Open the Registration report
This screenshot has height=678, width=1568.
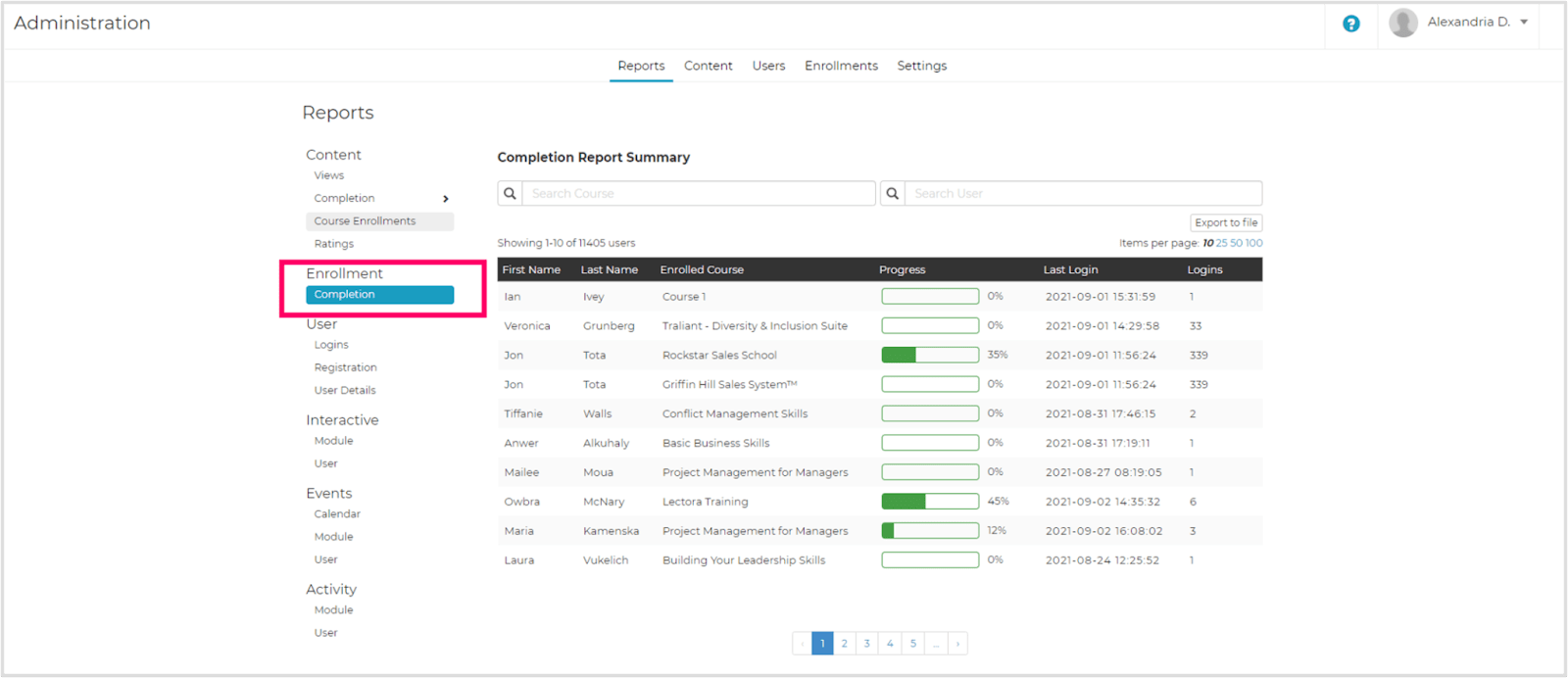click(x=345, y=367)
